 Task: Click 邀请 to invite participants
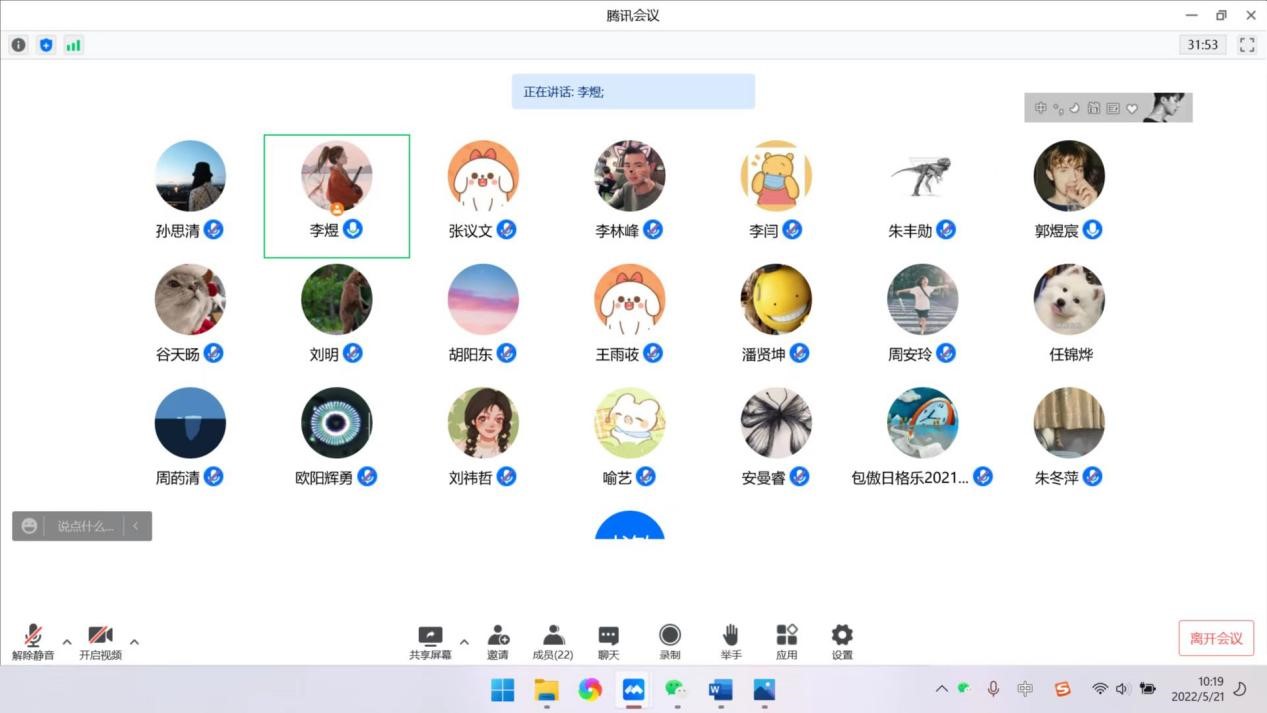tap(497, 641)
